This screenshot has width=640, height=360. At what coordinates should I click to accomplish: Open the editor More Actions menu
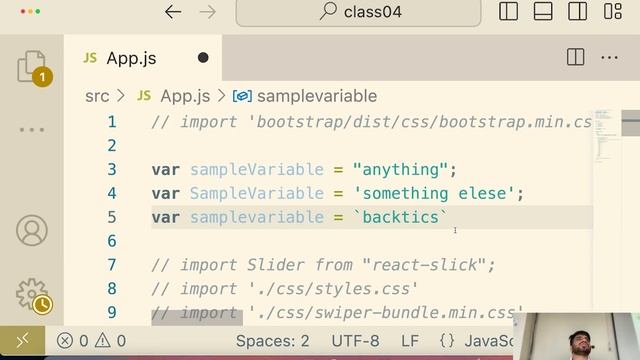tap(609, 58)
